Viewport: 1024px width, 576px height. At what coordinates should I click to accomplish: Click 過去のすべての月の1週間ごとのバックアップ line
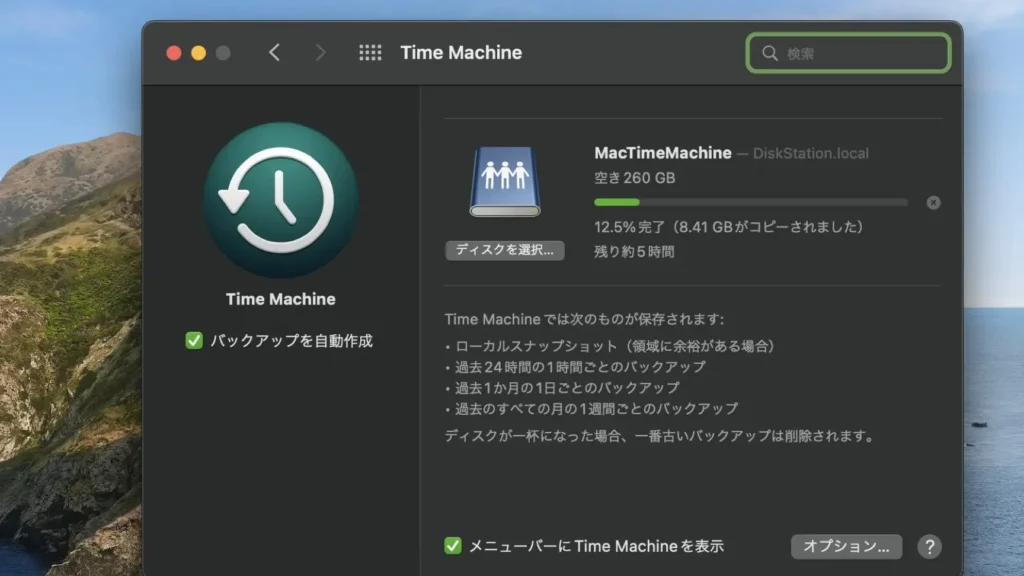click(592, 409)
